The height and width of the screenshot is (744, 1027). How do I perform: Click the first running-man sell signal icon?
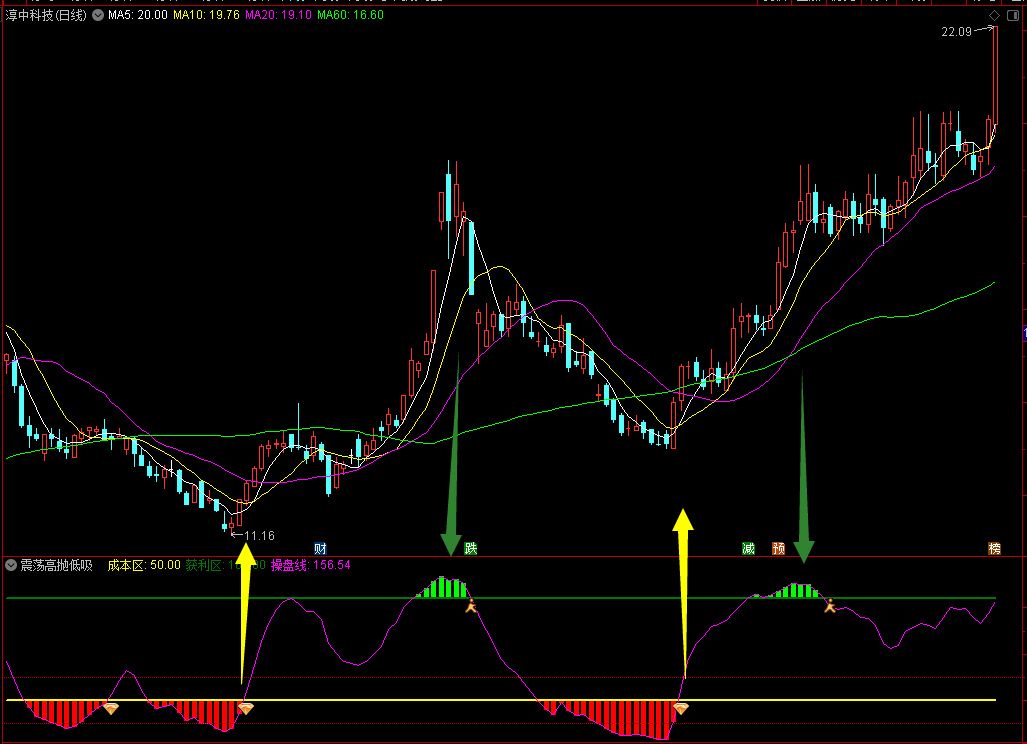[471, 606]
